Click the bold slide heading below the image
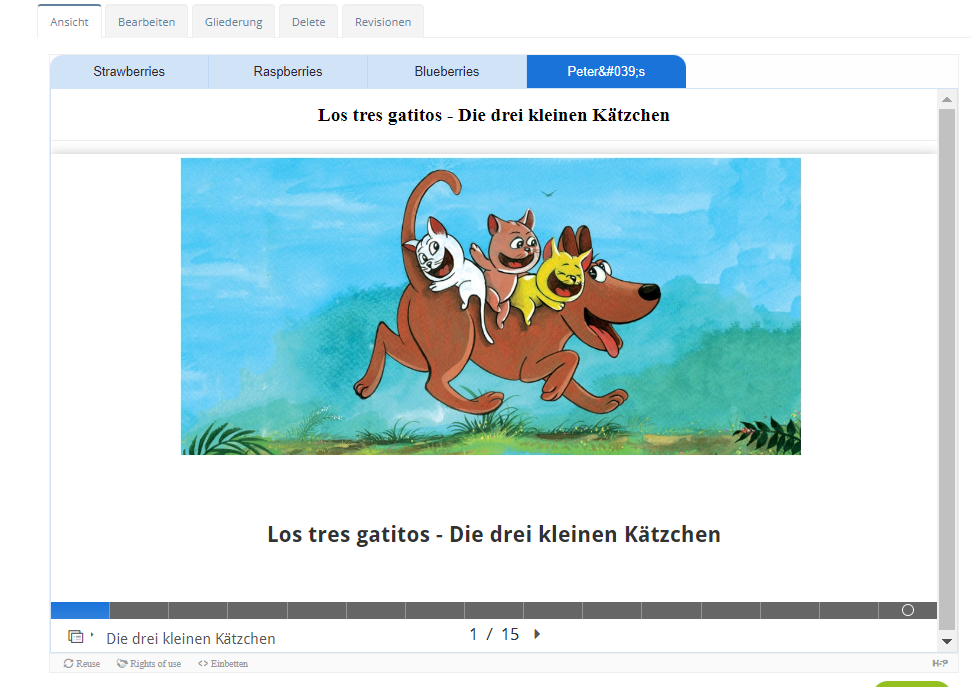 494,534
